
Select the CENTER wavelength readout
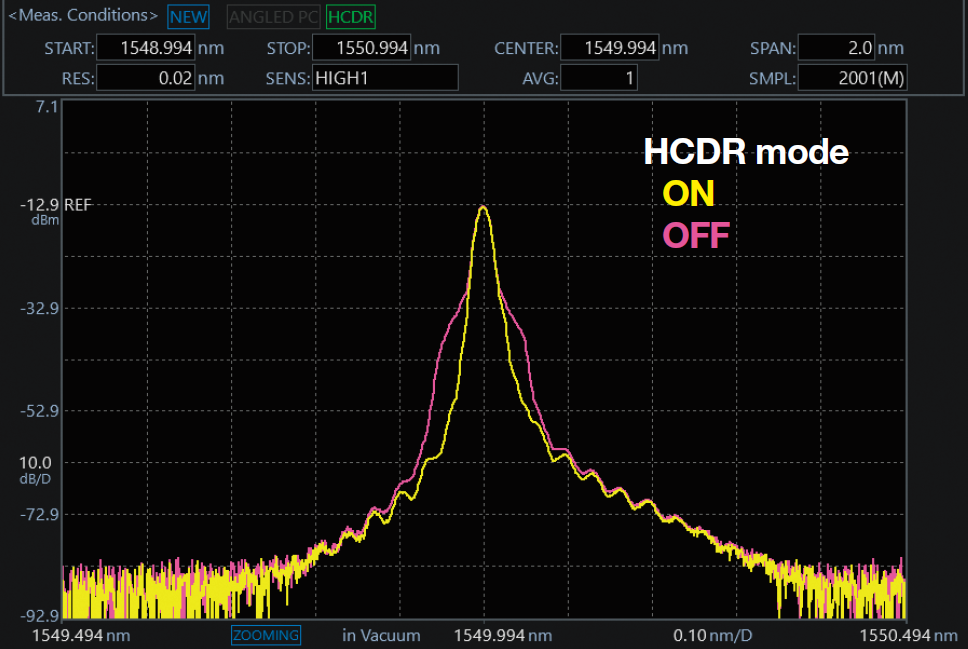pyautogui.click(x=610, y=47)
